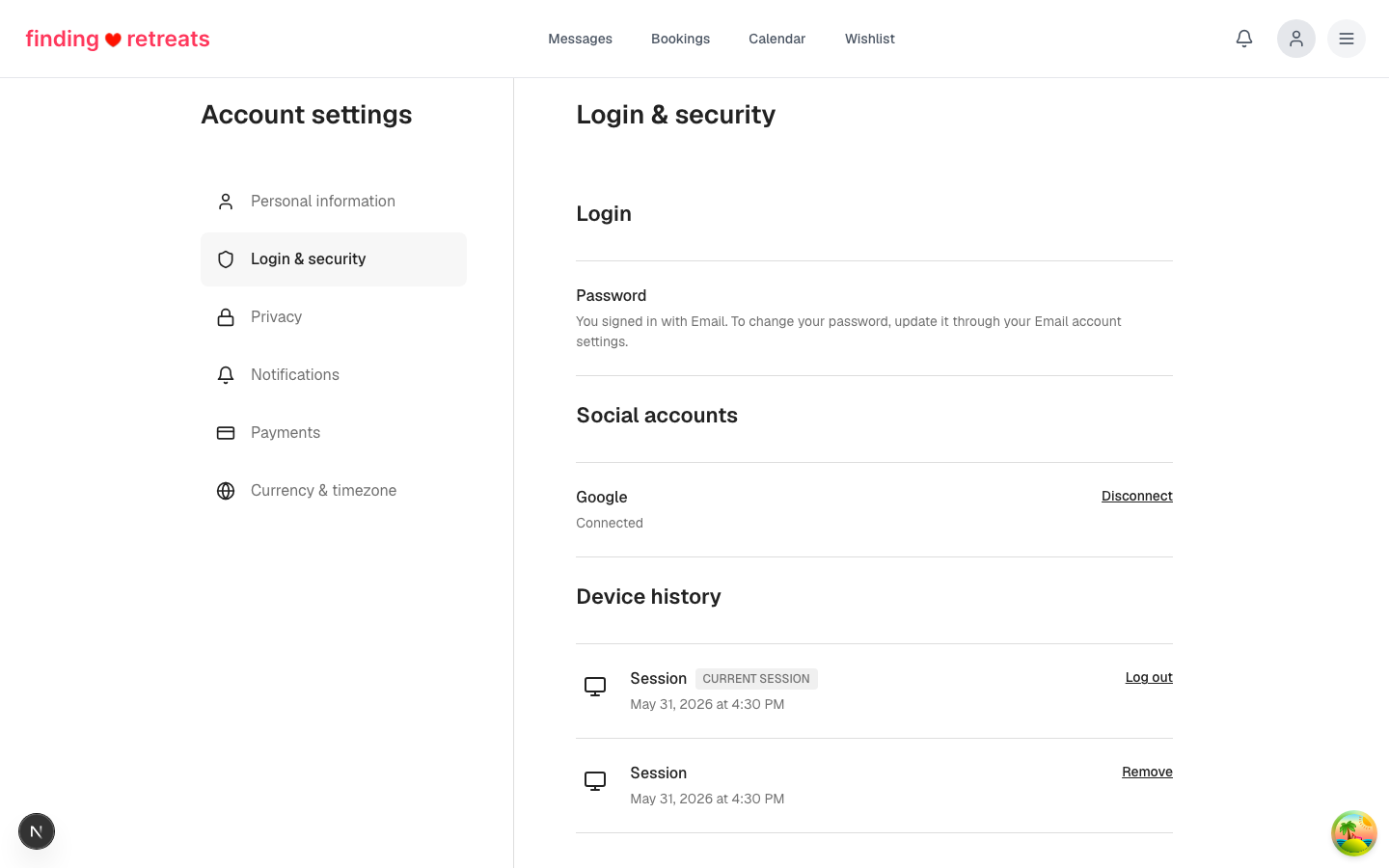Click the person icon beside Personal information

pos(226,202)
